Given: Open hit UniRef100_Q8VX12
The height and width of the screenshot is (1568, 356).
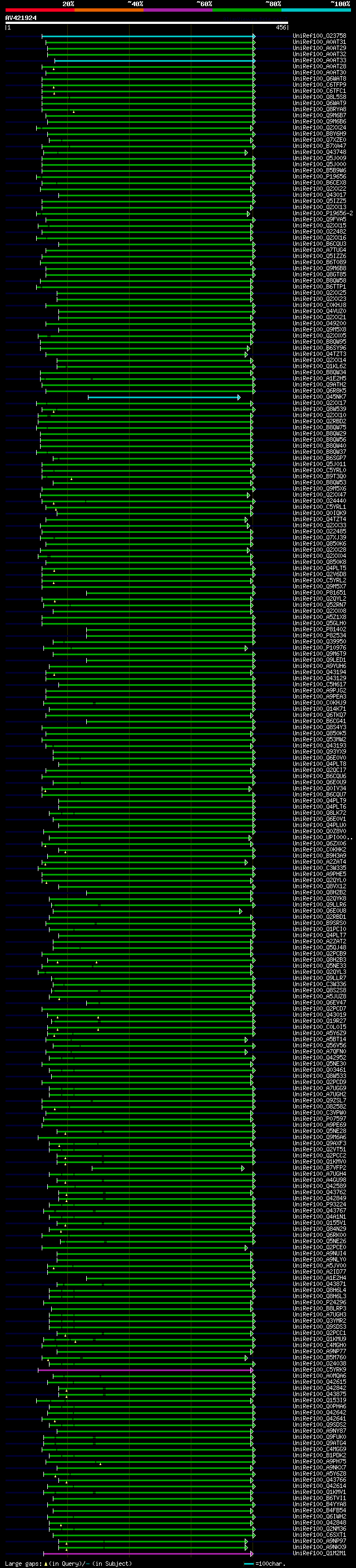Looking at the screenshot, I should click(319, 886).
